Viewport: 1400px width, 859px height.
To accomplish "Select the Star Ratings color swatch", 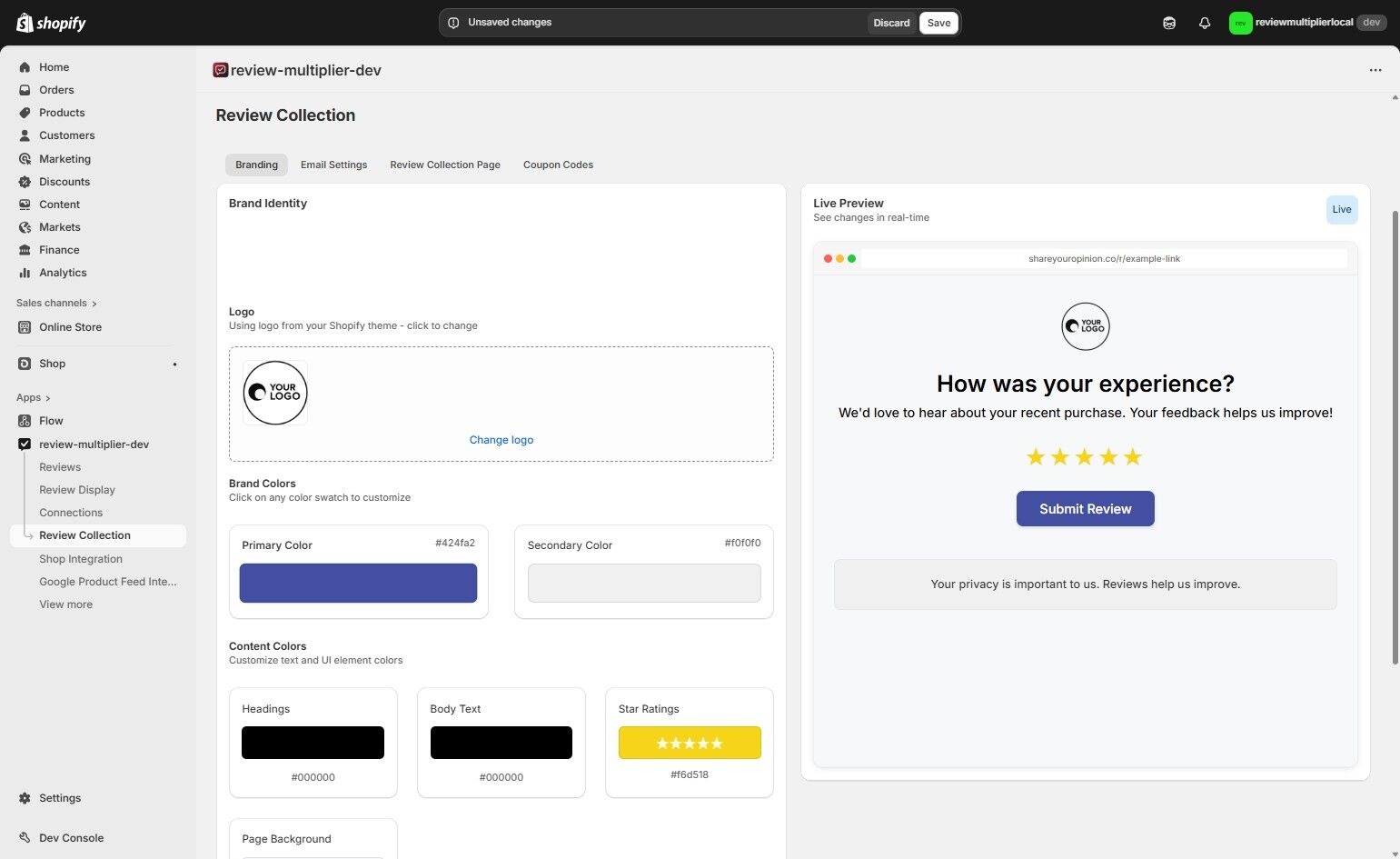I will click(689, 742).
